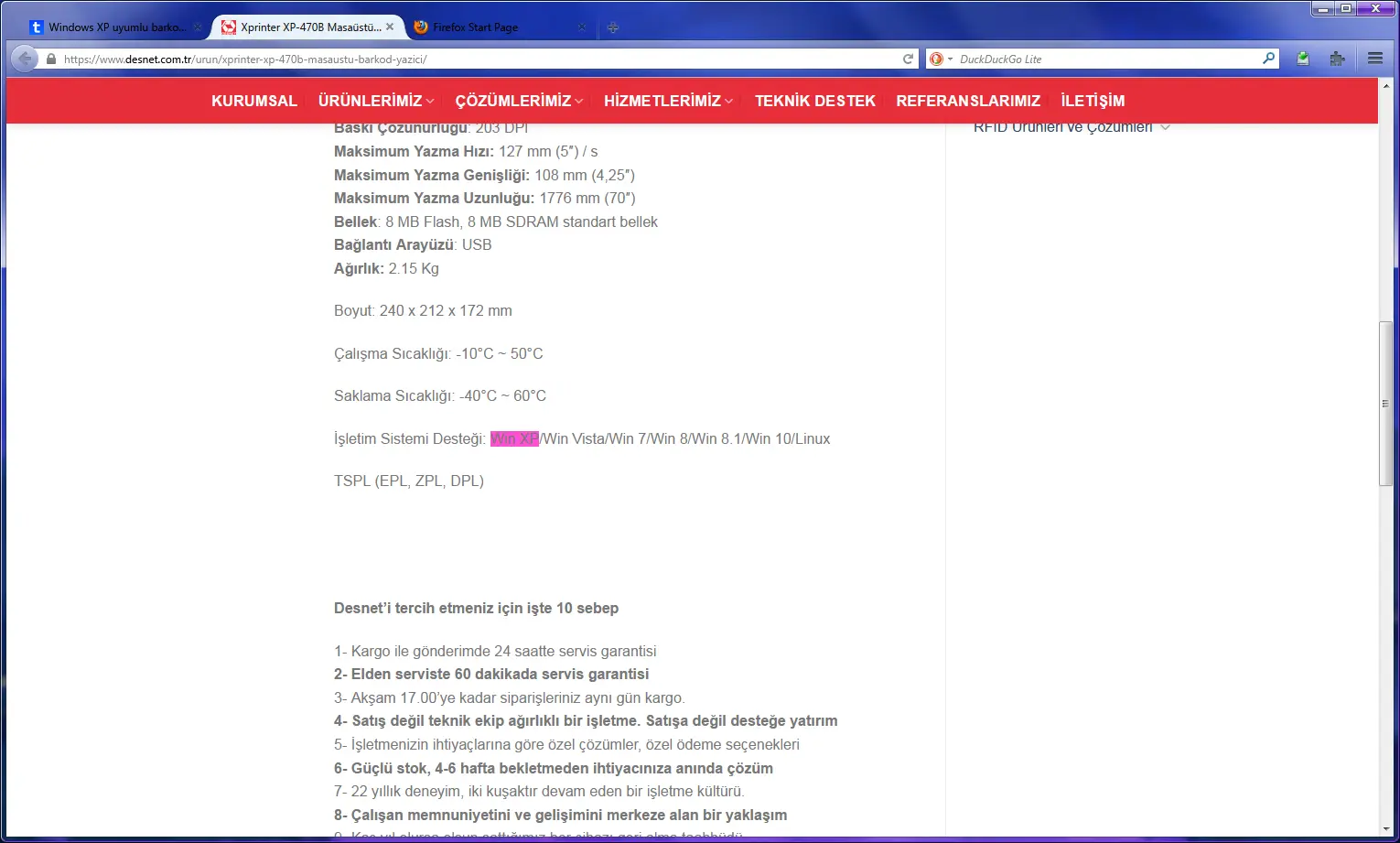Screen dimensions: 1400x843
Task: Click the URL address bar
Action: (476, 59)
